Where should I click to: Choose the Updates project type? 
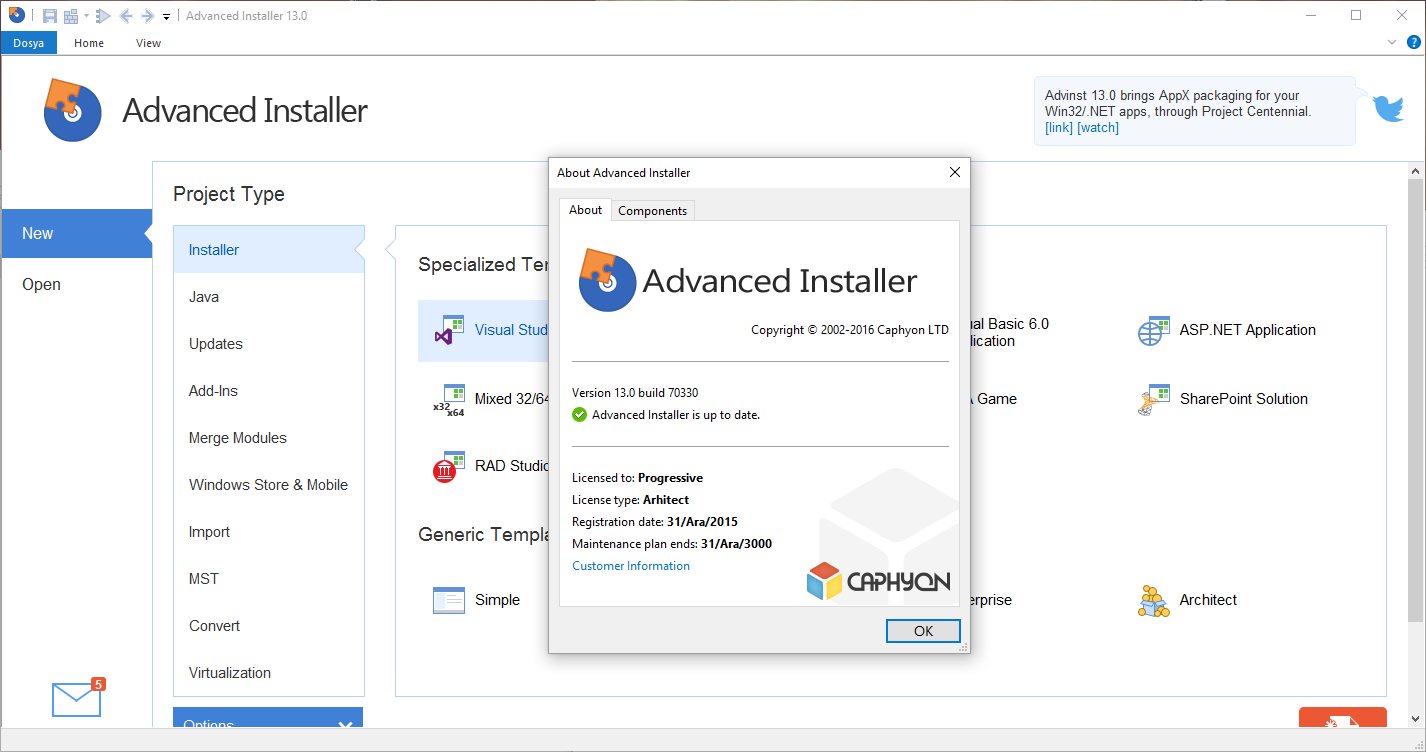coord(268,344)
